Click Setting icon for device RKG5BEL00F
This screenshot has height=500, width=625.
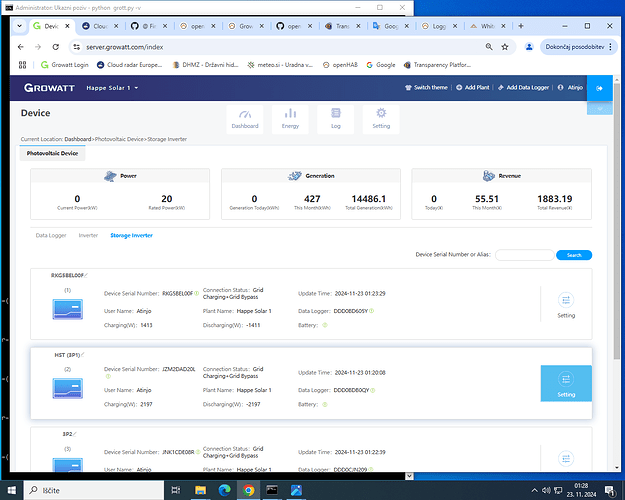[x=566, y=303]
